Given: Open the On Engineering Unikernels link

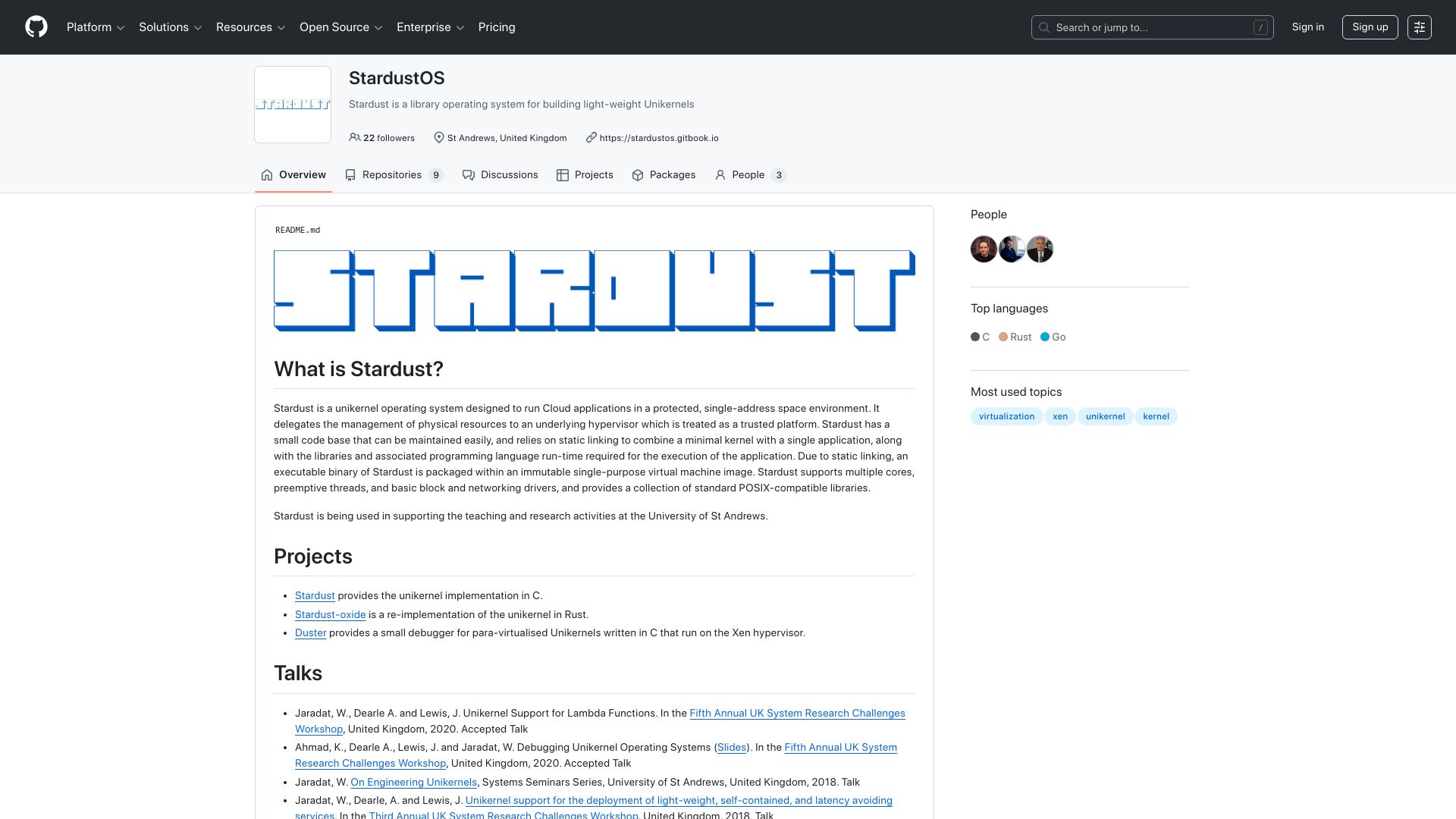Looking at the screenshot, I should 413,783.
